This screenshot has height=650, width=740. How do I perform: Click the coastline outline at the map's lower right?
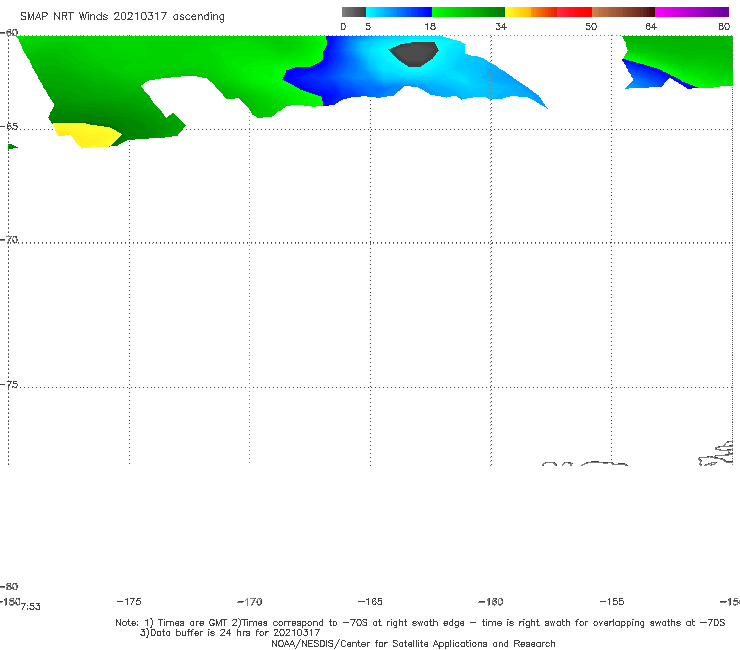(716, 454)
